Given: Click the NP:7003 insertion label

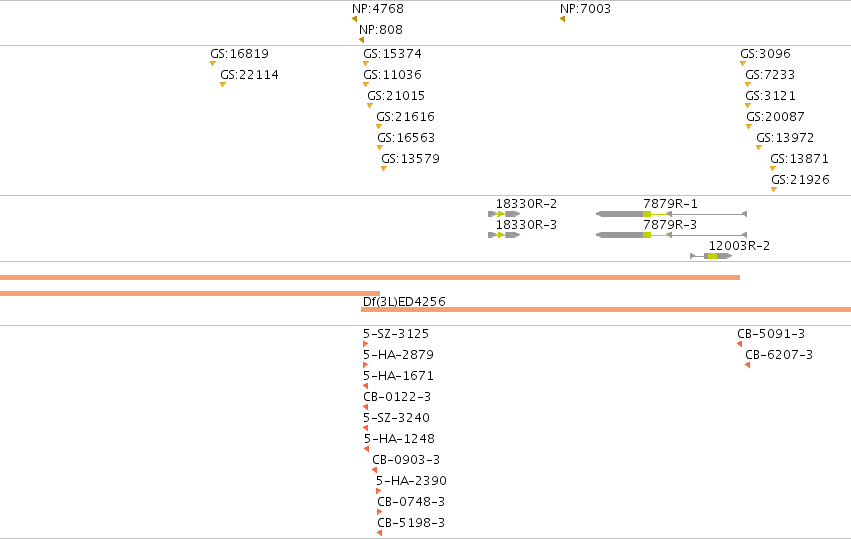Looking at the screenshot, I should (x=585, y=9).
